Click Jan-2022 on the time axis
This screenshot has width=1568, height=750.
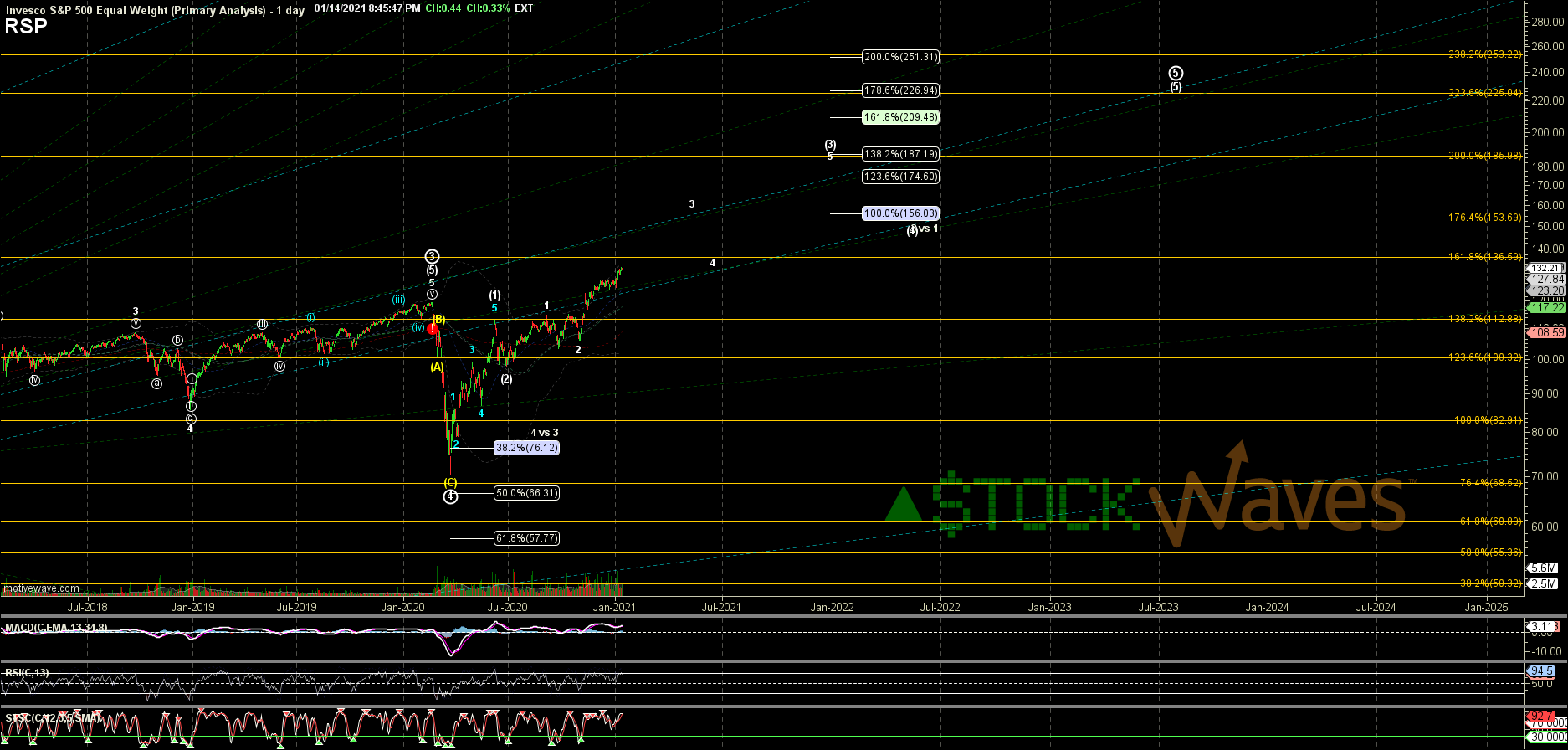[x=833, y=607]
